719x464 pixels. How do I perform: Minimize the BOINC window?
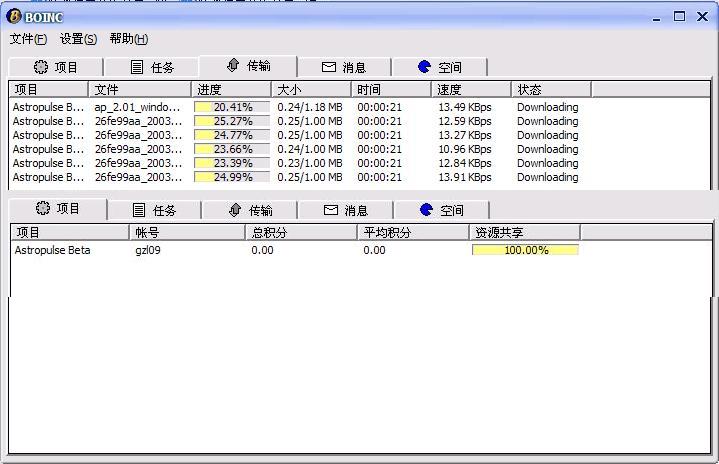[x=657, y=17]
